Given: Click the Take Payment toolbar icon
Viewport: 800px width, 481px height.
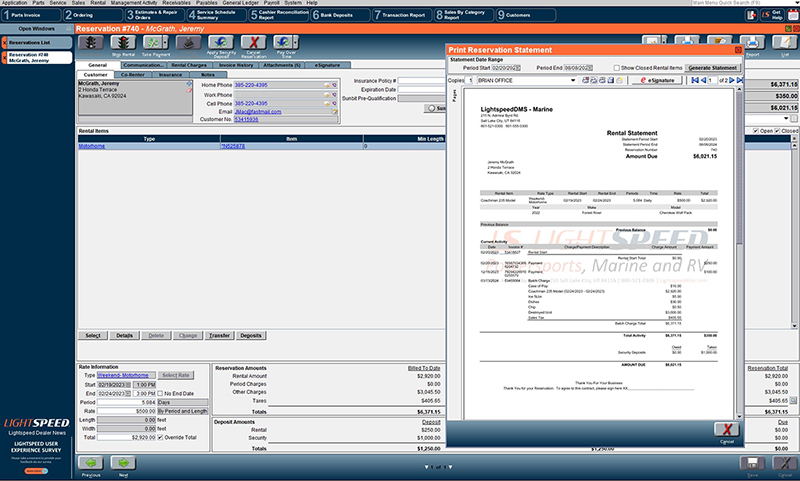Looking at the screenshot, I should [152, 43].
